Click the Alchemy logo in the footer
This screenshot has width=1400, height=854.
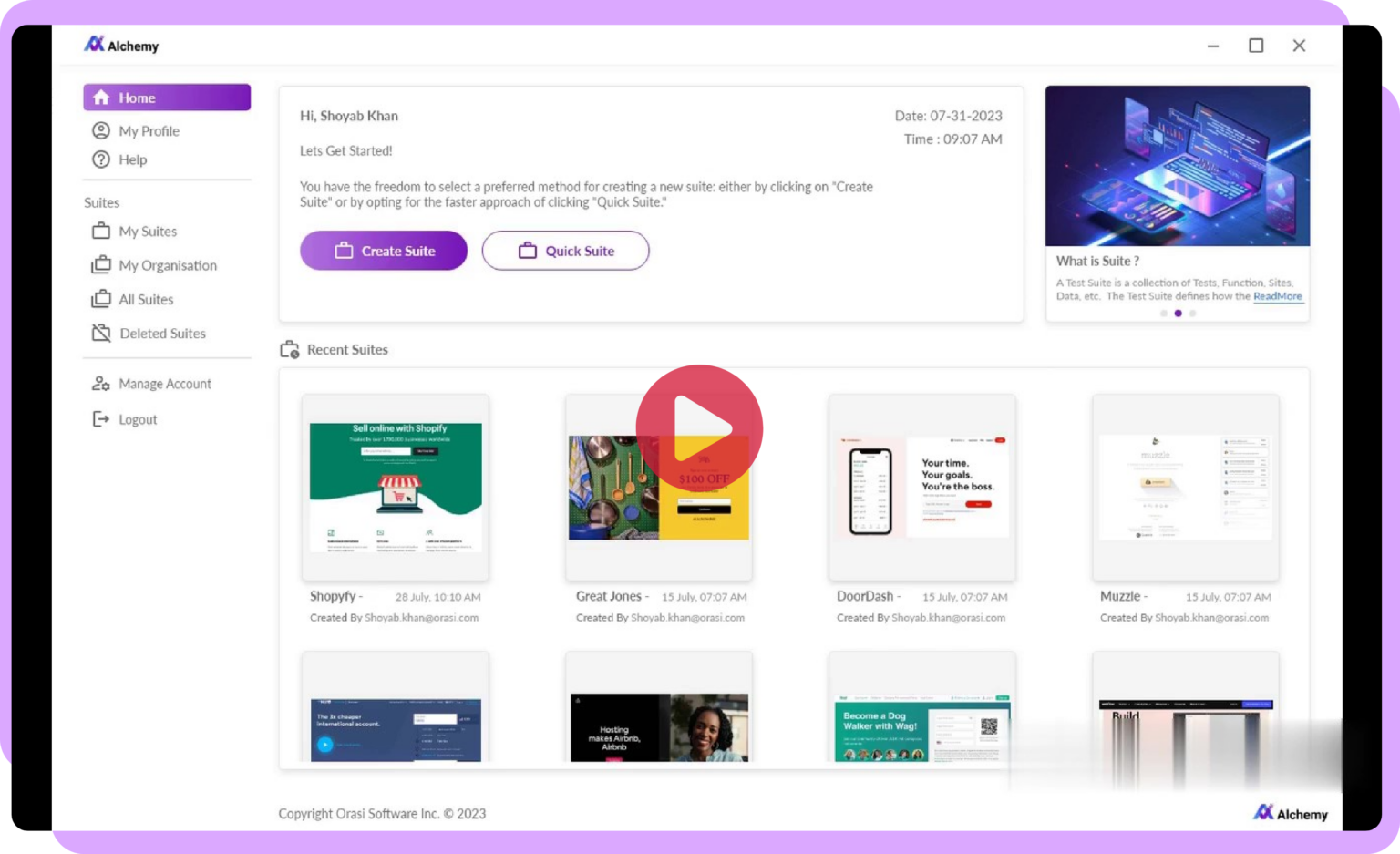click(x=1290, y=813)
